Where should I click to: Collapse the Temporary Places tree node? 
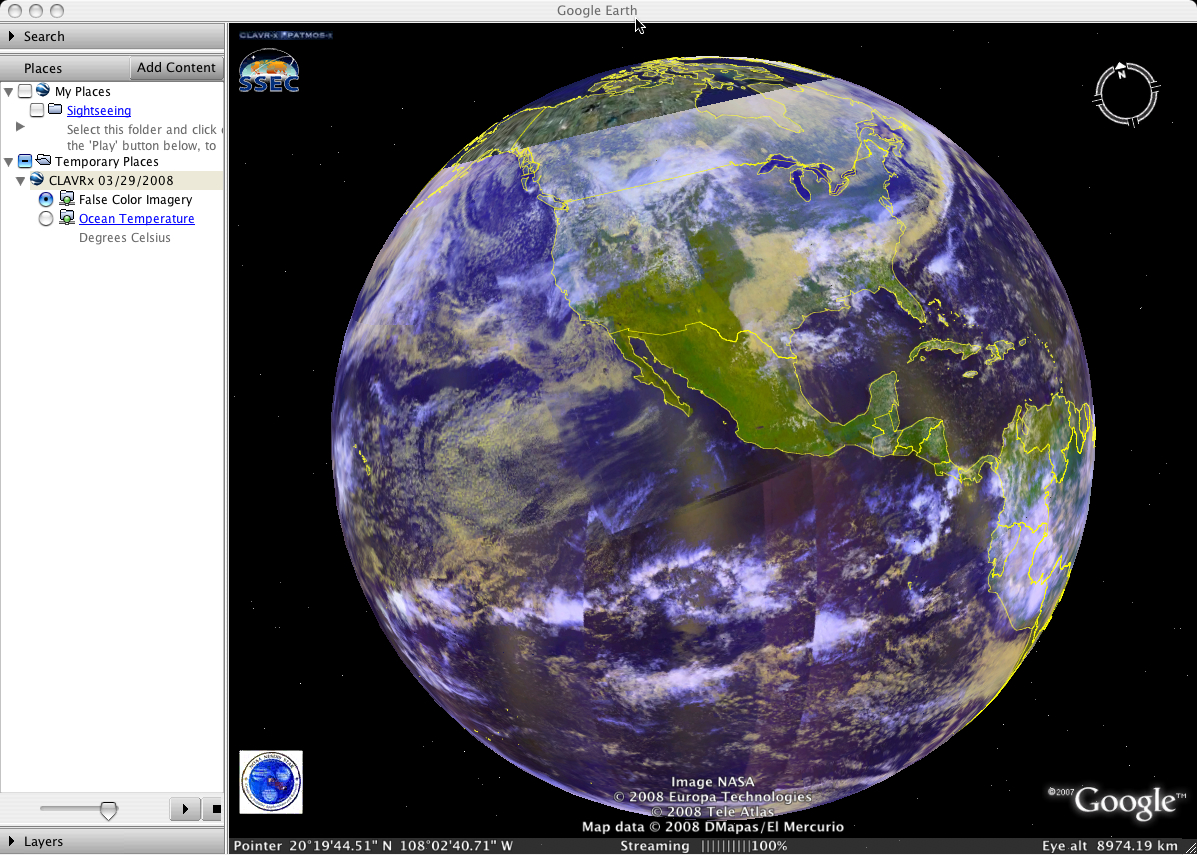(x=8, y=162)
